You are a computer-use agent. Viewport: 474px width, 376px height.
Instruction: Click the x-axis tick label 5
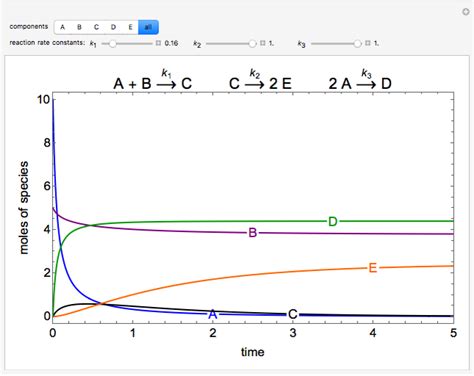(x=453, y=333)
